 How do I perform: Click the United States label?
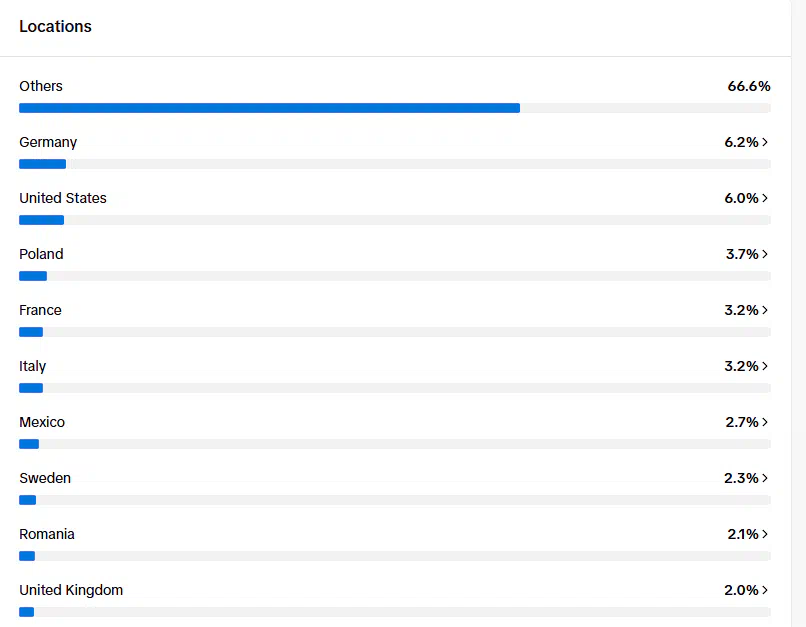coord(63,198)
